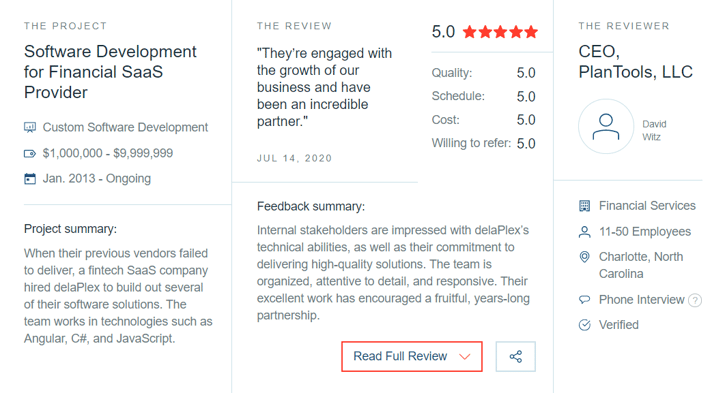The height and width of the screenshot is (393, 725).
Task: Click the five-star rating display
Action: click(500, 32)
